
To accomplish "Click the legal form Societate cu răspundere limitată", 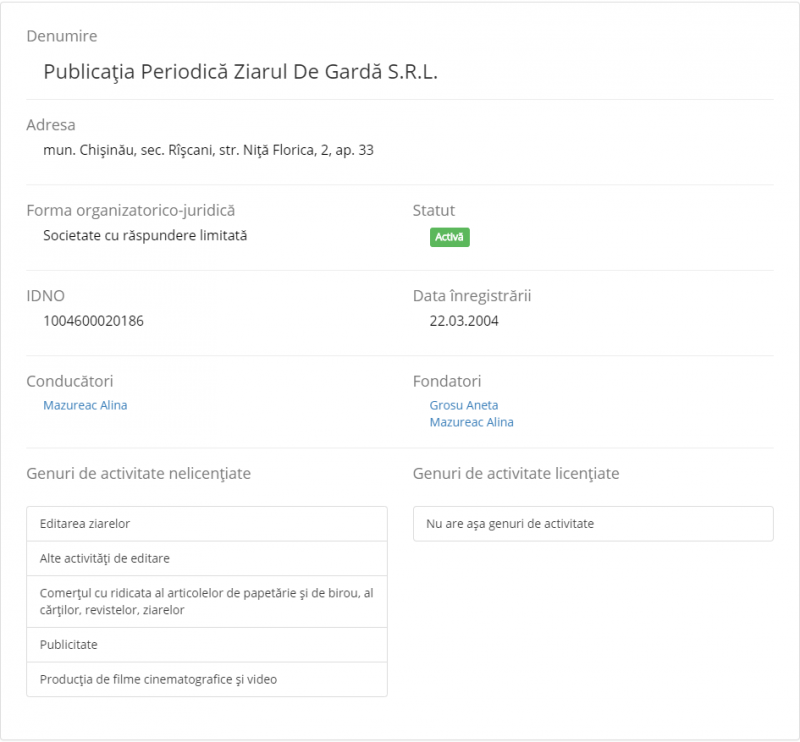I will pos(145,235).
